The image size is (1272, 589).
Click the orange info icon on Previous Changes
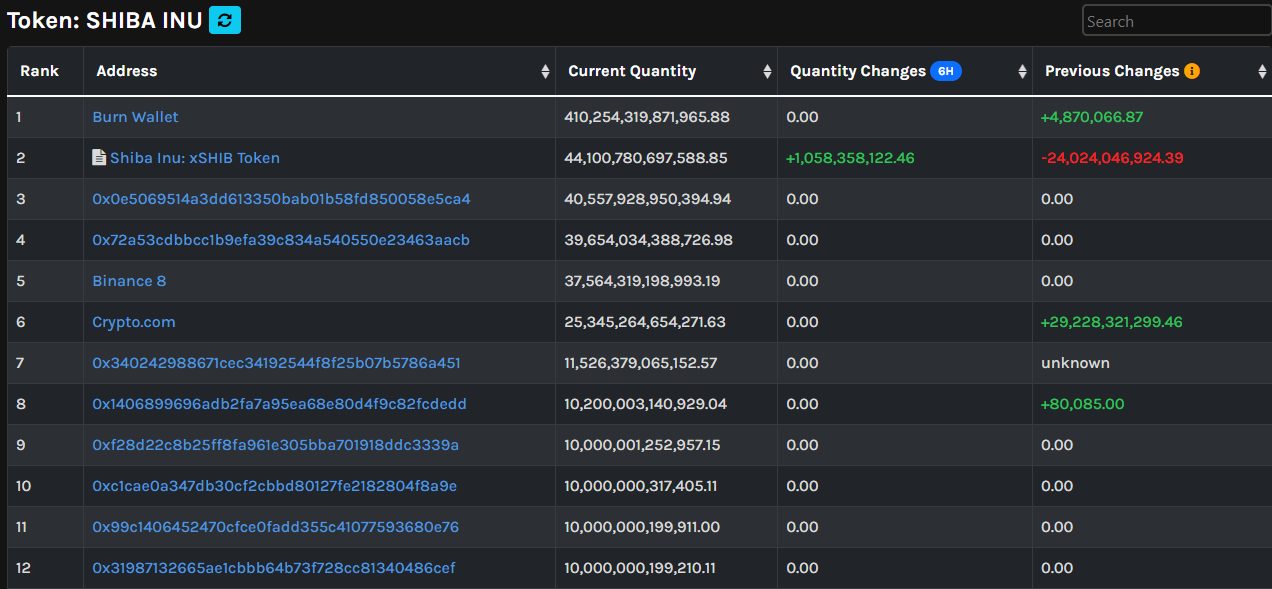(x=1192, y=71)
